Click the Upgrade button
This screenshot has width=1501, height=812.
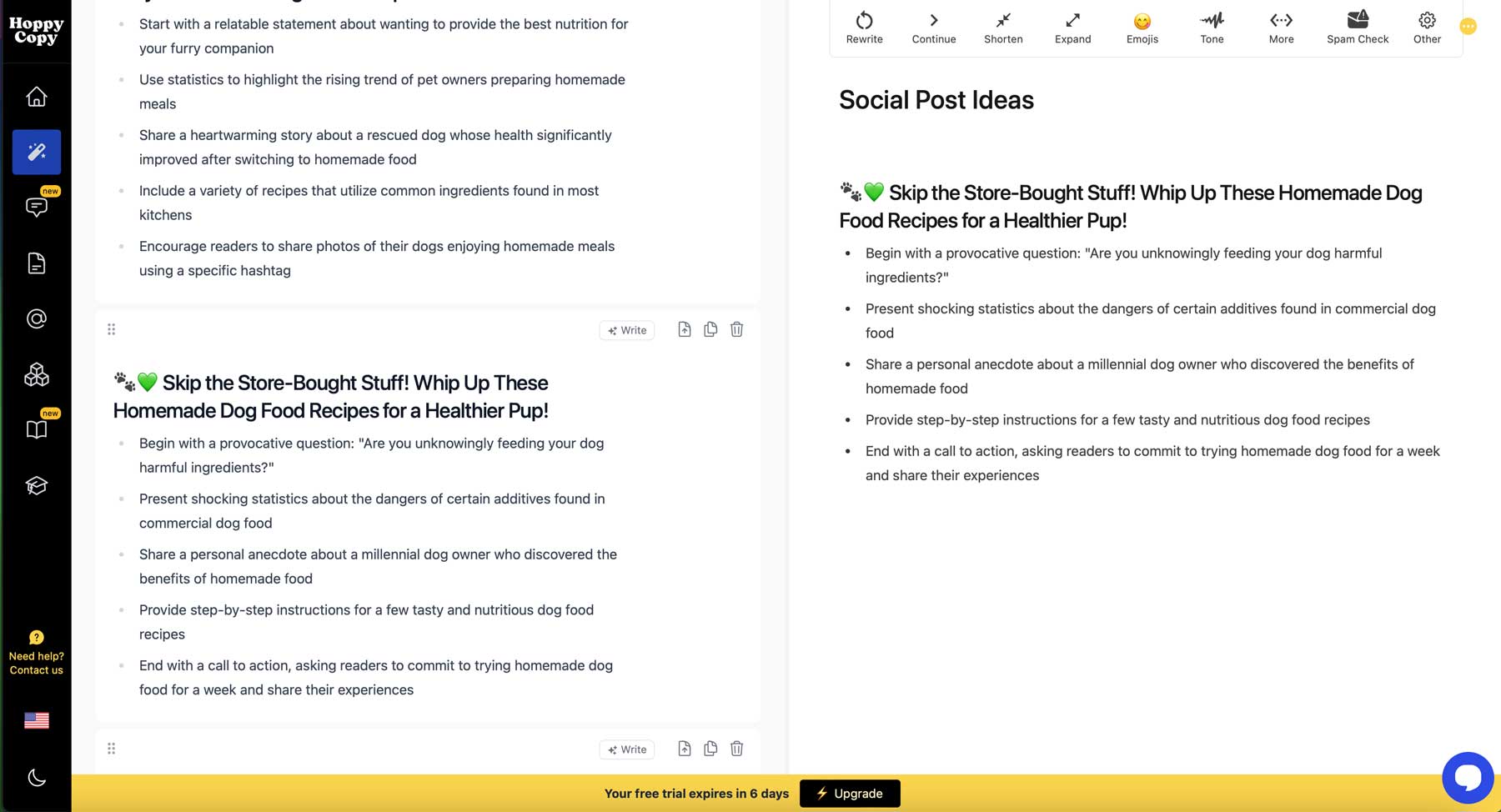[849, 793]
